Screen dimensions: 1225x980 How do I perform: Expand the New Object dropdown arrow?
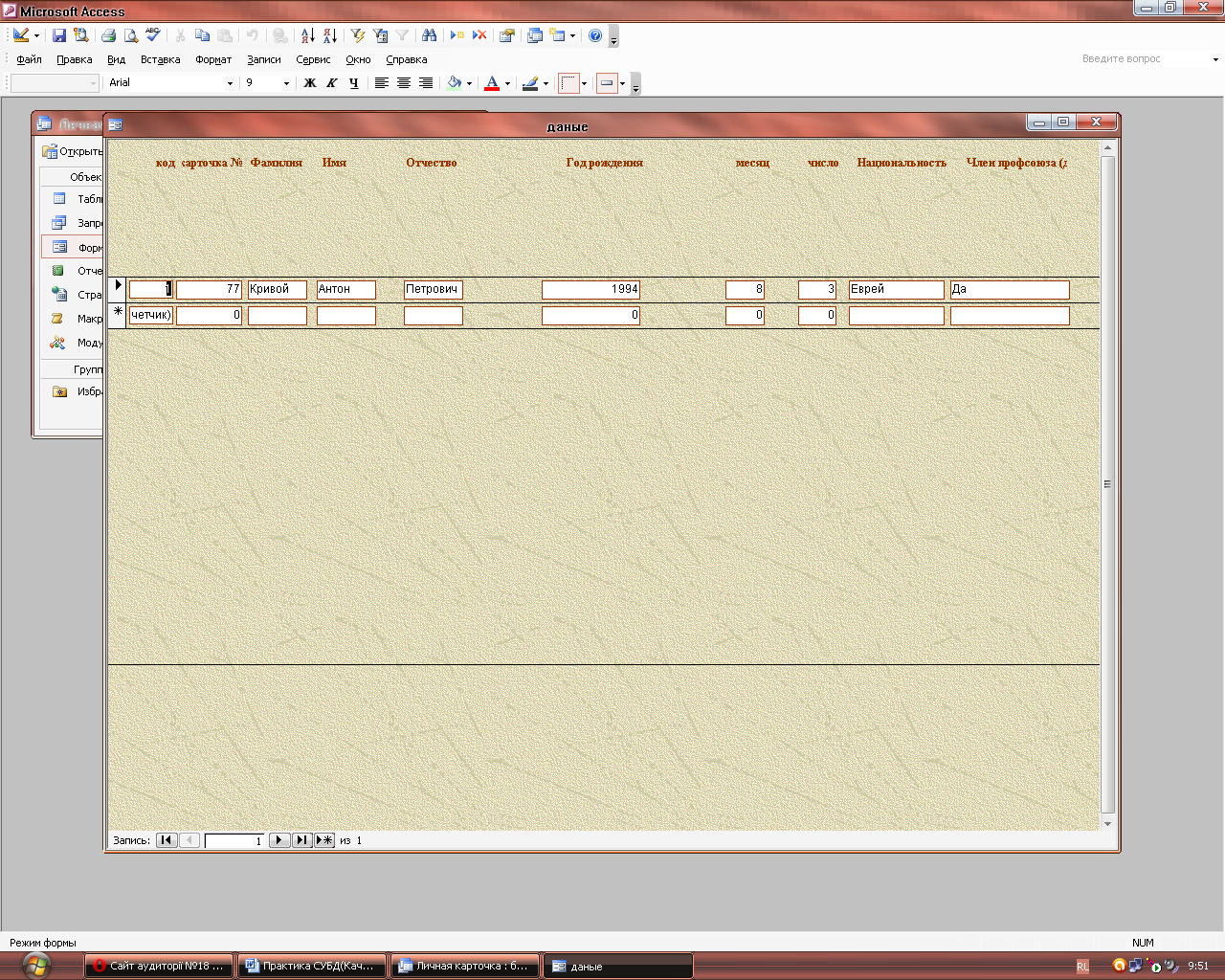572,35
